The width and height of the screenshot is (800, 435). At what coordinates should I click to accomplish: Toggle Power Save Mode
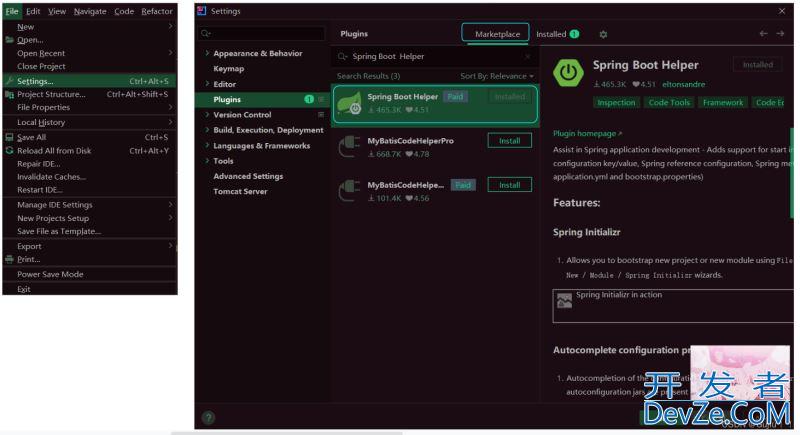pyautogui.click(x=90, y=274)
